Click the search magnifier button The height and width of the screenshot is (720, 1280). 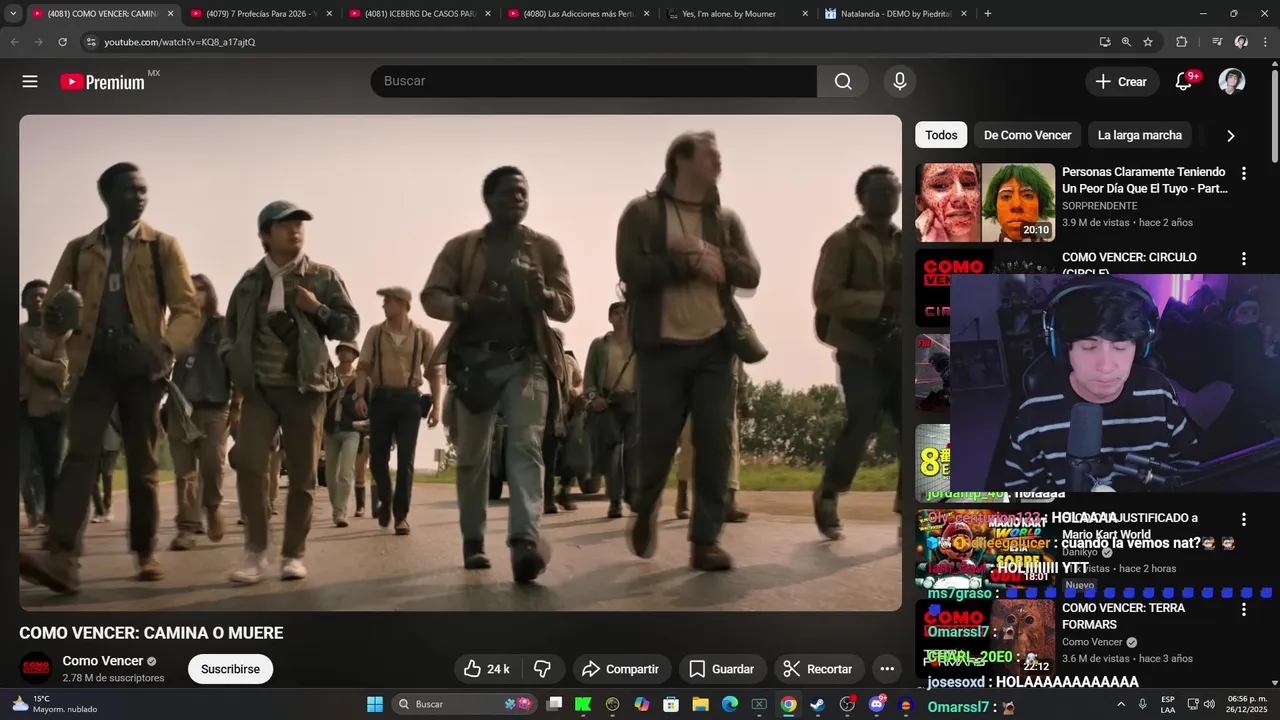pos(843,82)
